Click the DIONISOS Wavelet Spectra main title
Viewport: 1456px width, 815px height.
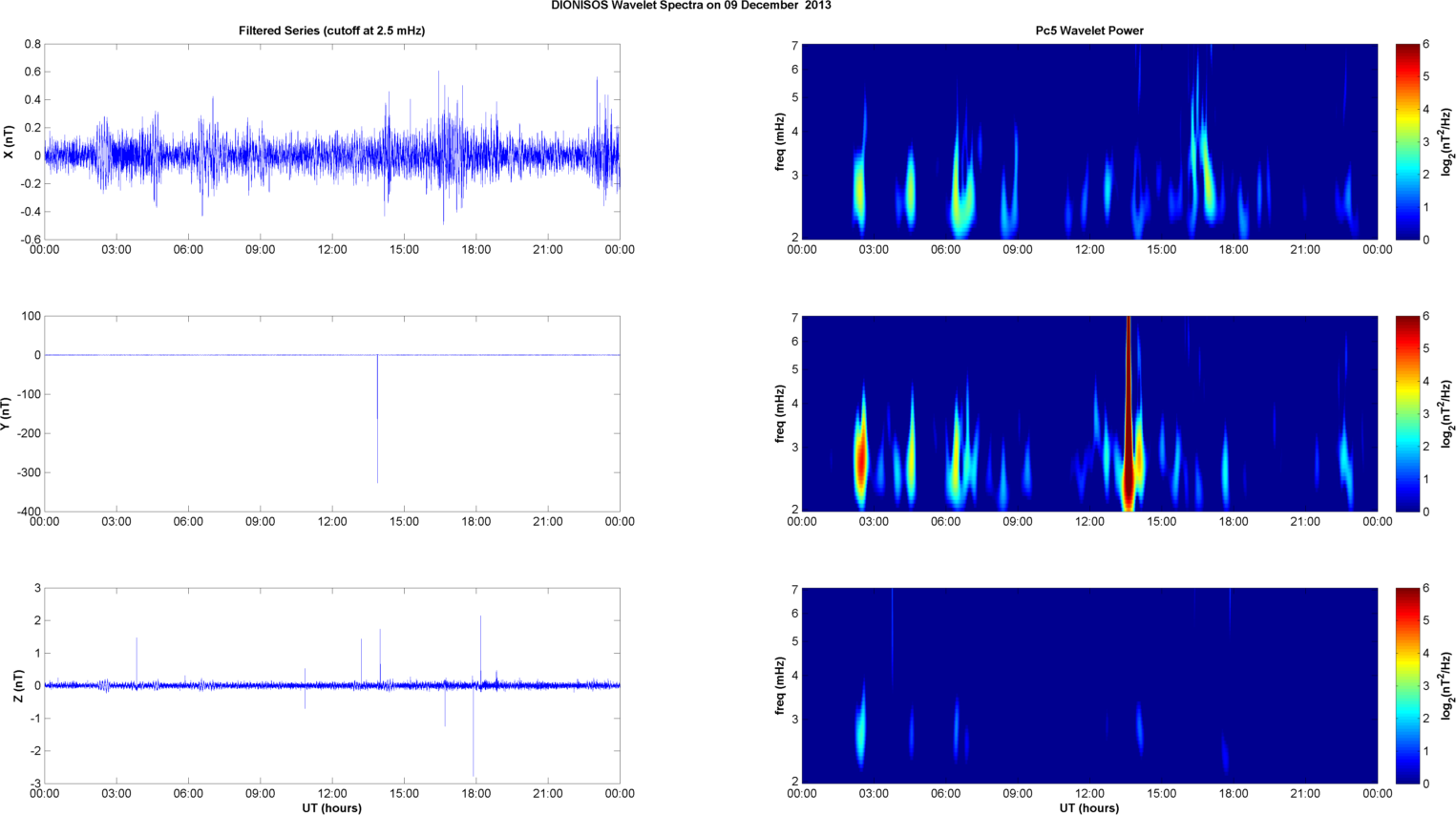[690, 6]
